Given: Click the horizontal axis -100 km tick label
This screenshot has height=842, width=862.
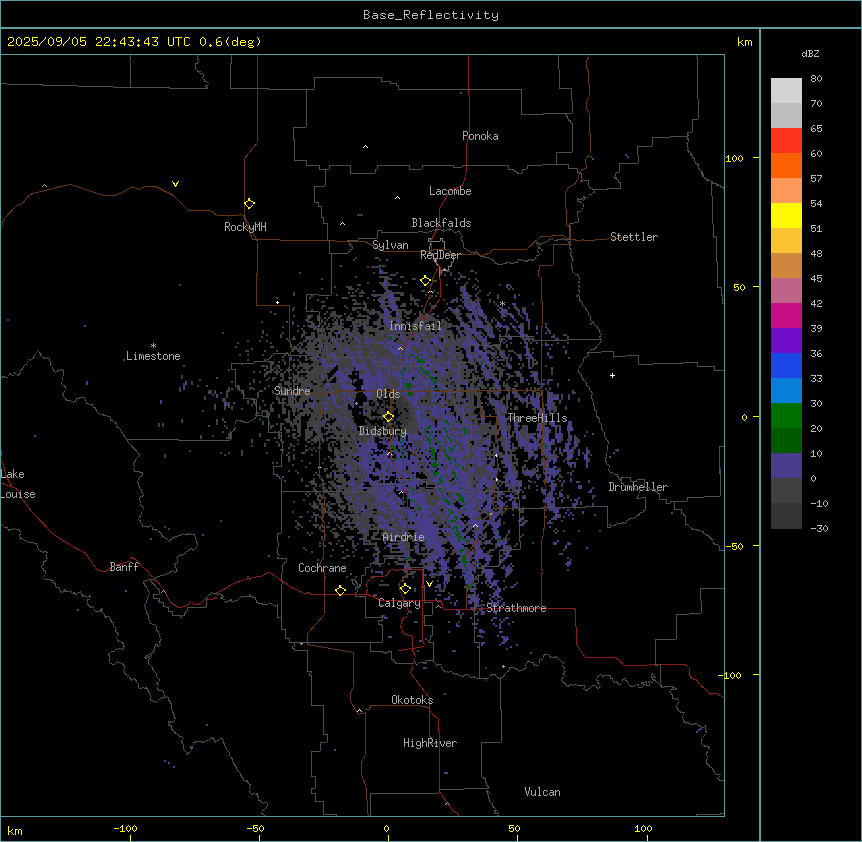Looking at the screenshot, I should click(x=125, y=828).
